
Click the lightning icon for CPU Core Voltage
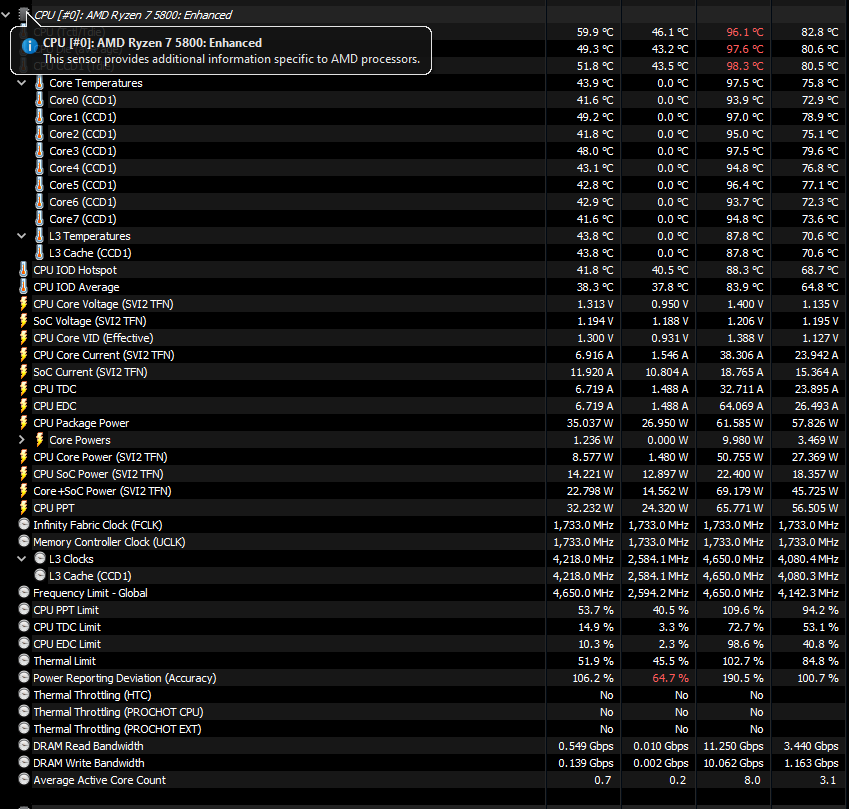(x=23, y=304)
